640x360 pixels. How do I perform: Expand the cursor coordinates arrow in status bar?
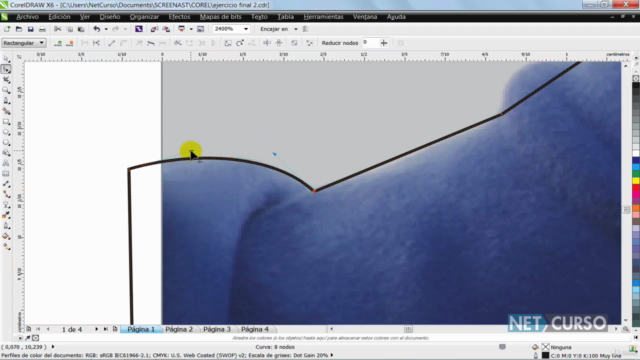point(53,347)
